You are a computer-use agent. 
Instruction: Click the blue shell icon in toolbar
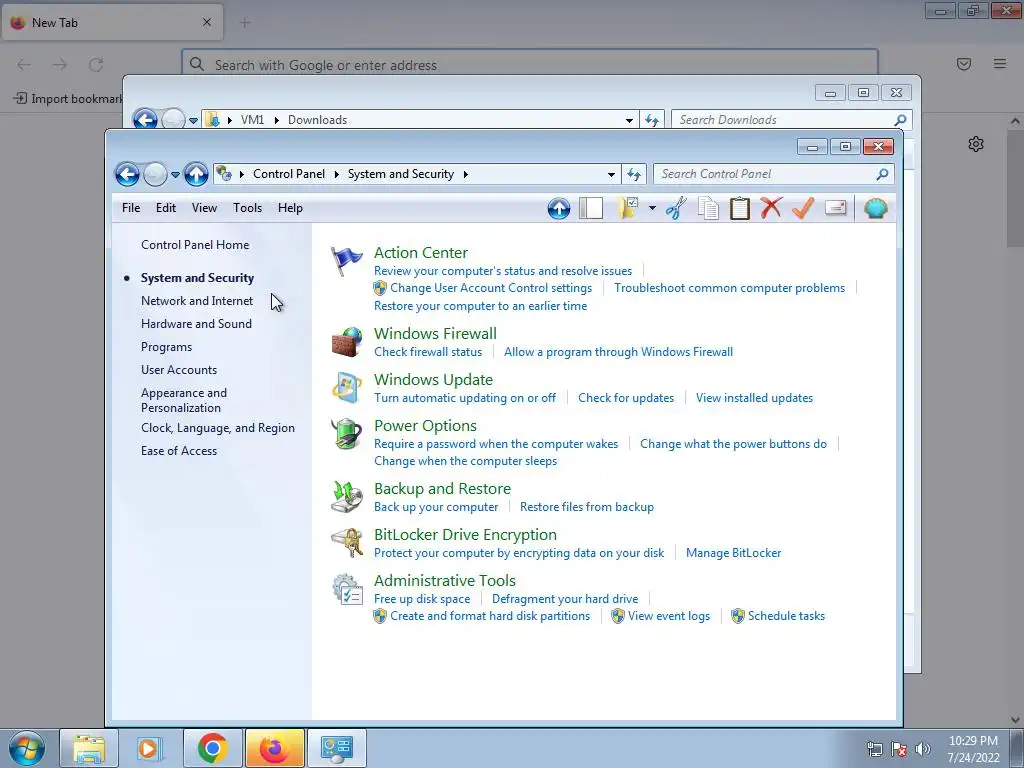click(875, 208)
